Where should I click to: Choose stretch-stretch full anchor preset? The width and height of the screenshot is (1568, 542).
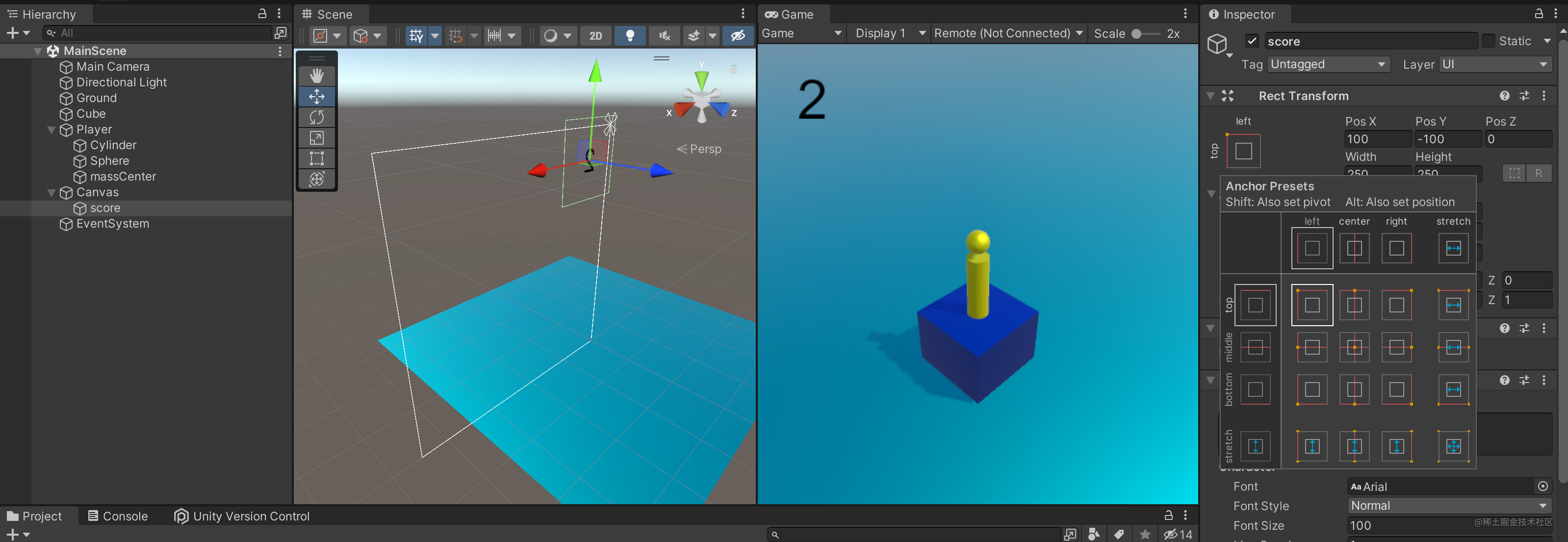(1453, 446)
